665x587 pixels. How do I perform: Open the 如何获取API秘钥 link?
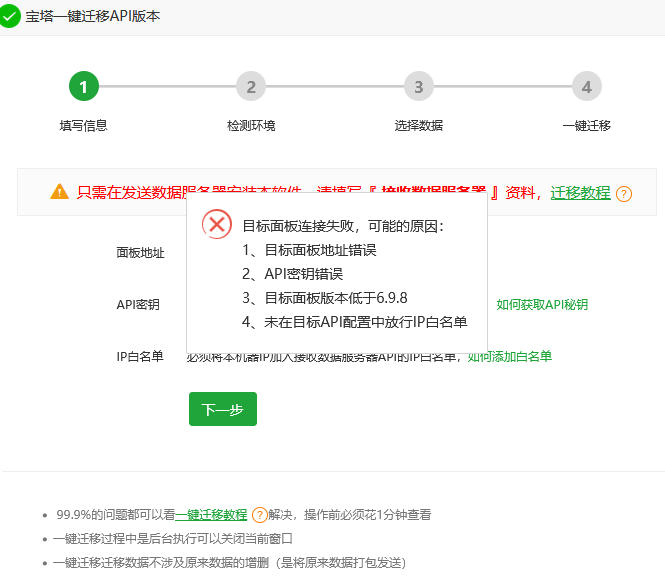pyautogui.click(x=542, y=305)
